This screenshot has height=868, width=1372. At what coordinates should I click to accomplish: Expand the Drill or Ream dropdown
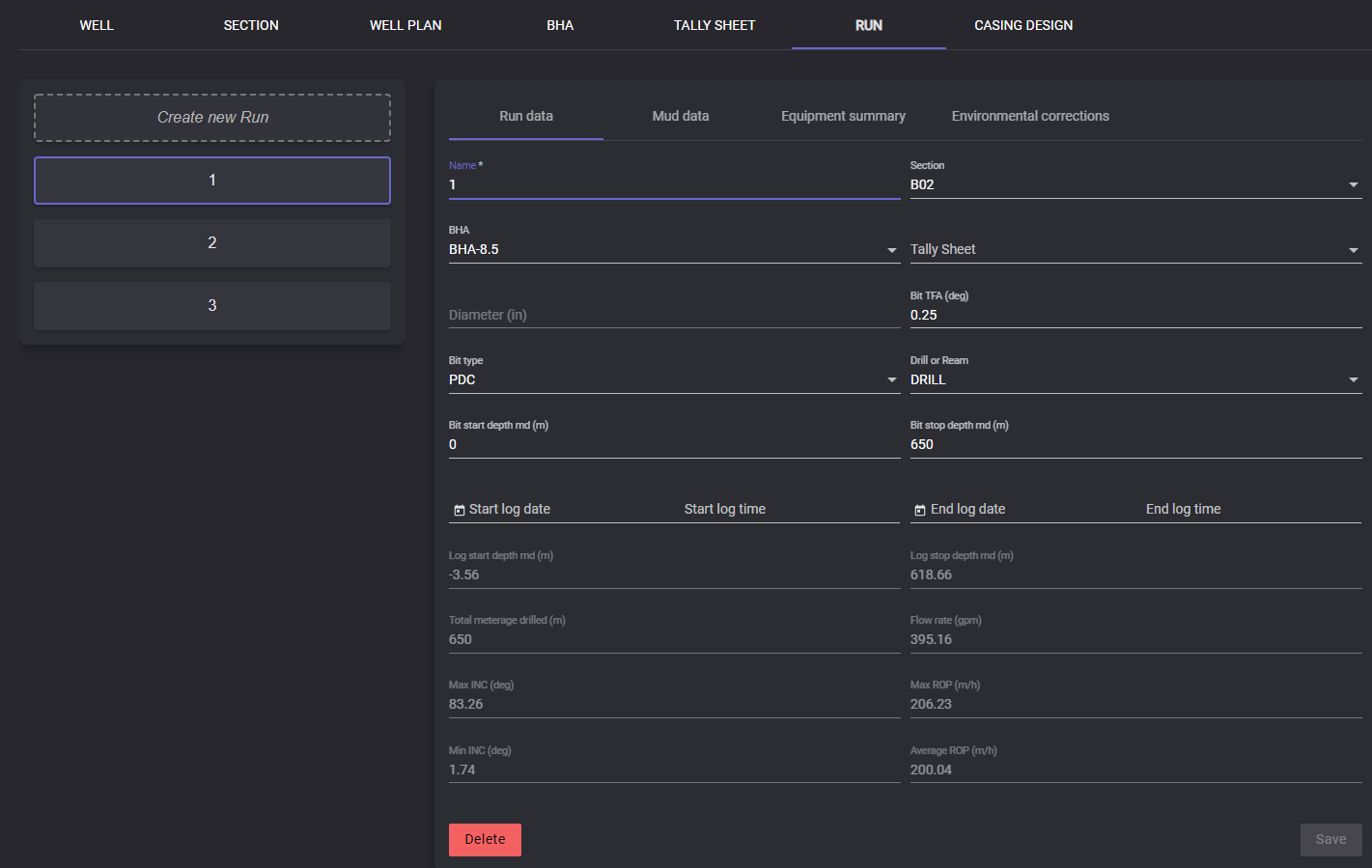[1353, 380]
